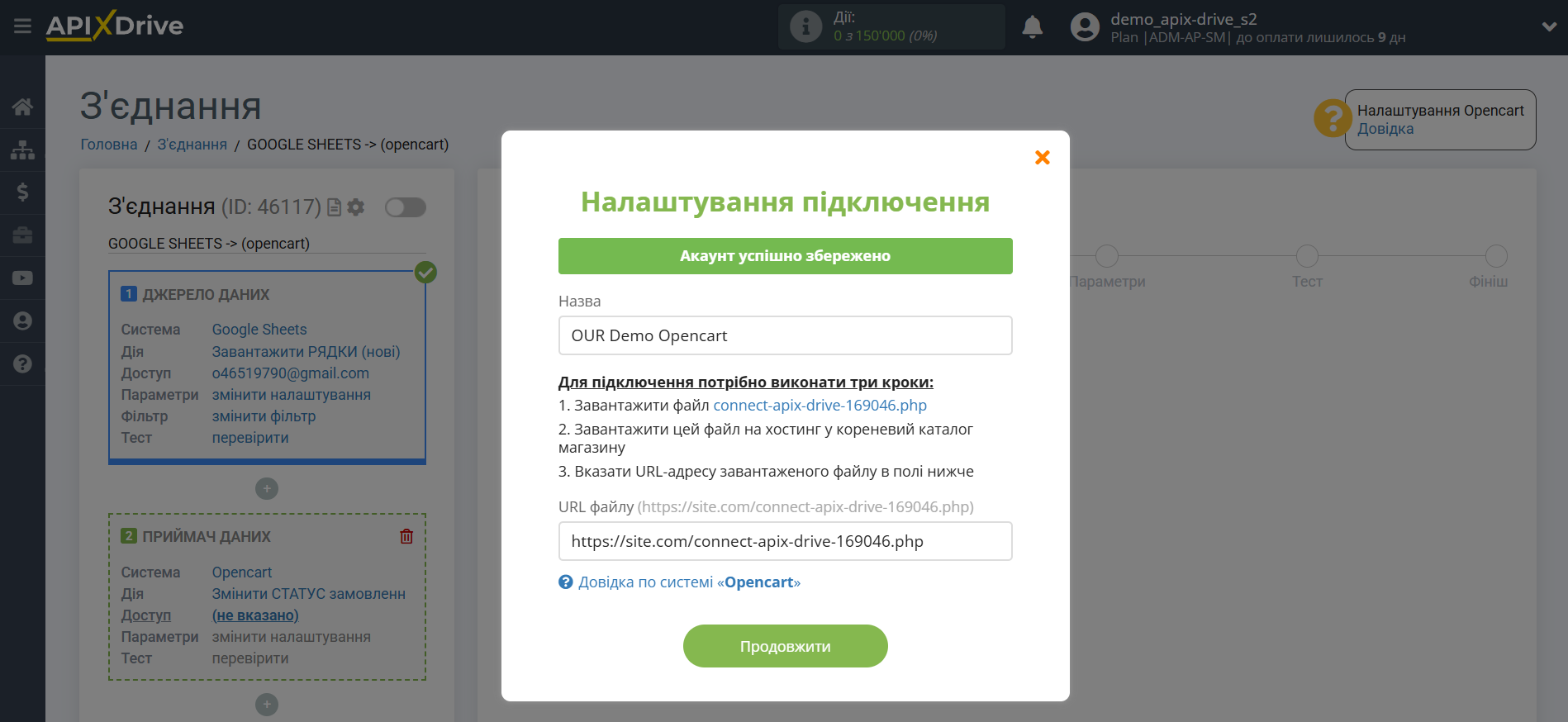
Task: Open the Довідка link in help box
Action: click(x=1385, y=129)
